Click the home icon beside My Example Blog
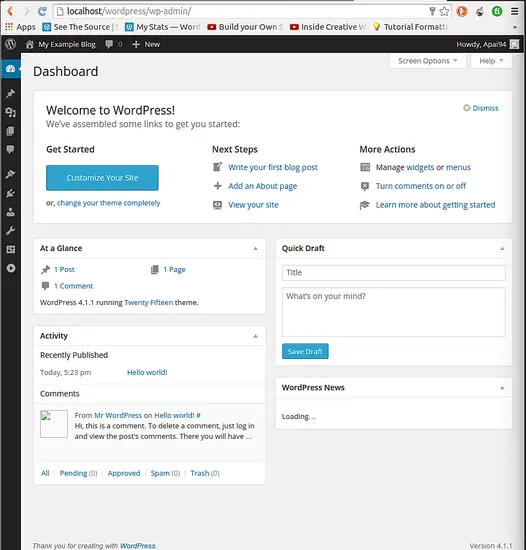 [x=30, y=44]
